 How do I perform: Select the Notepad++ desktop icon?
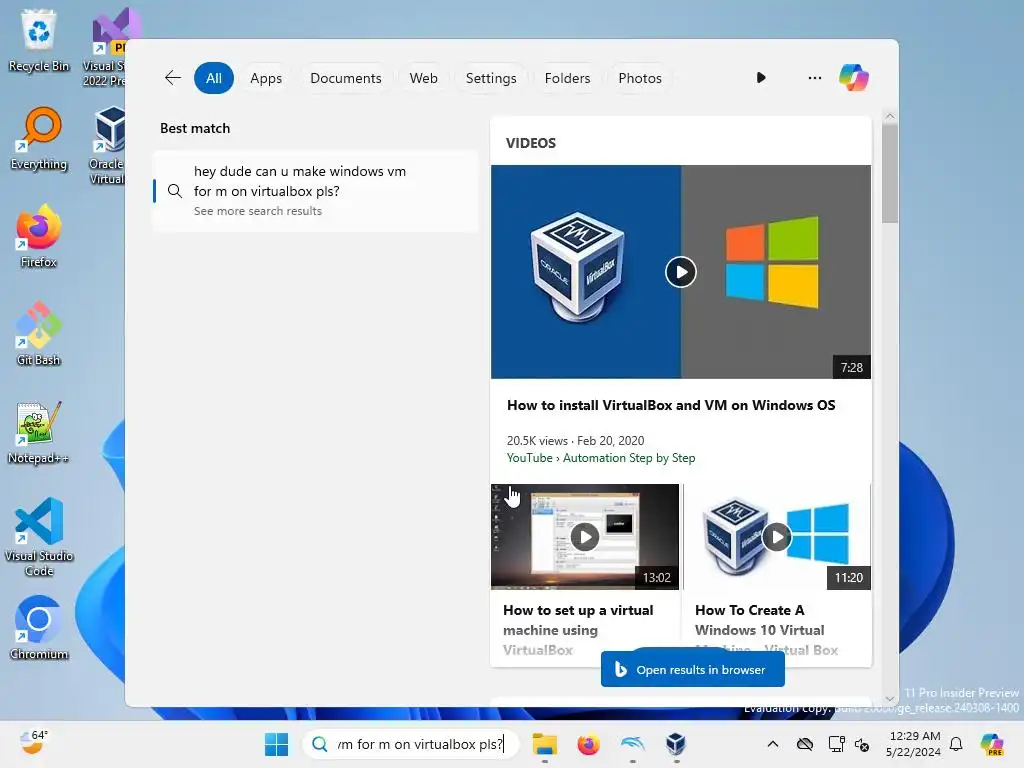tap(39, 432)
